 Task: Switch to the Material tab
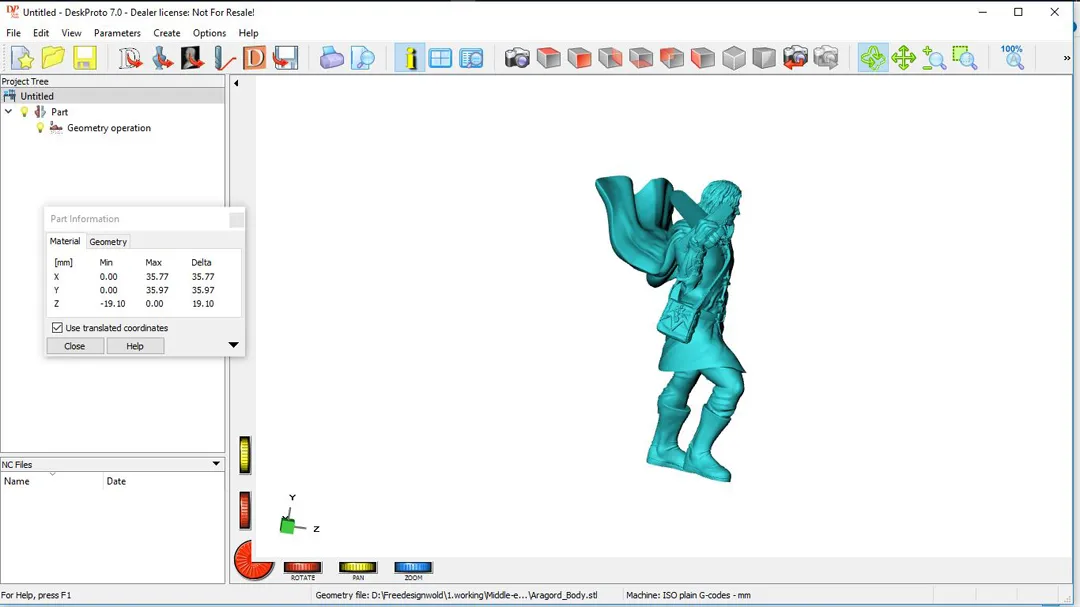click(65, 241)
